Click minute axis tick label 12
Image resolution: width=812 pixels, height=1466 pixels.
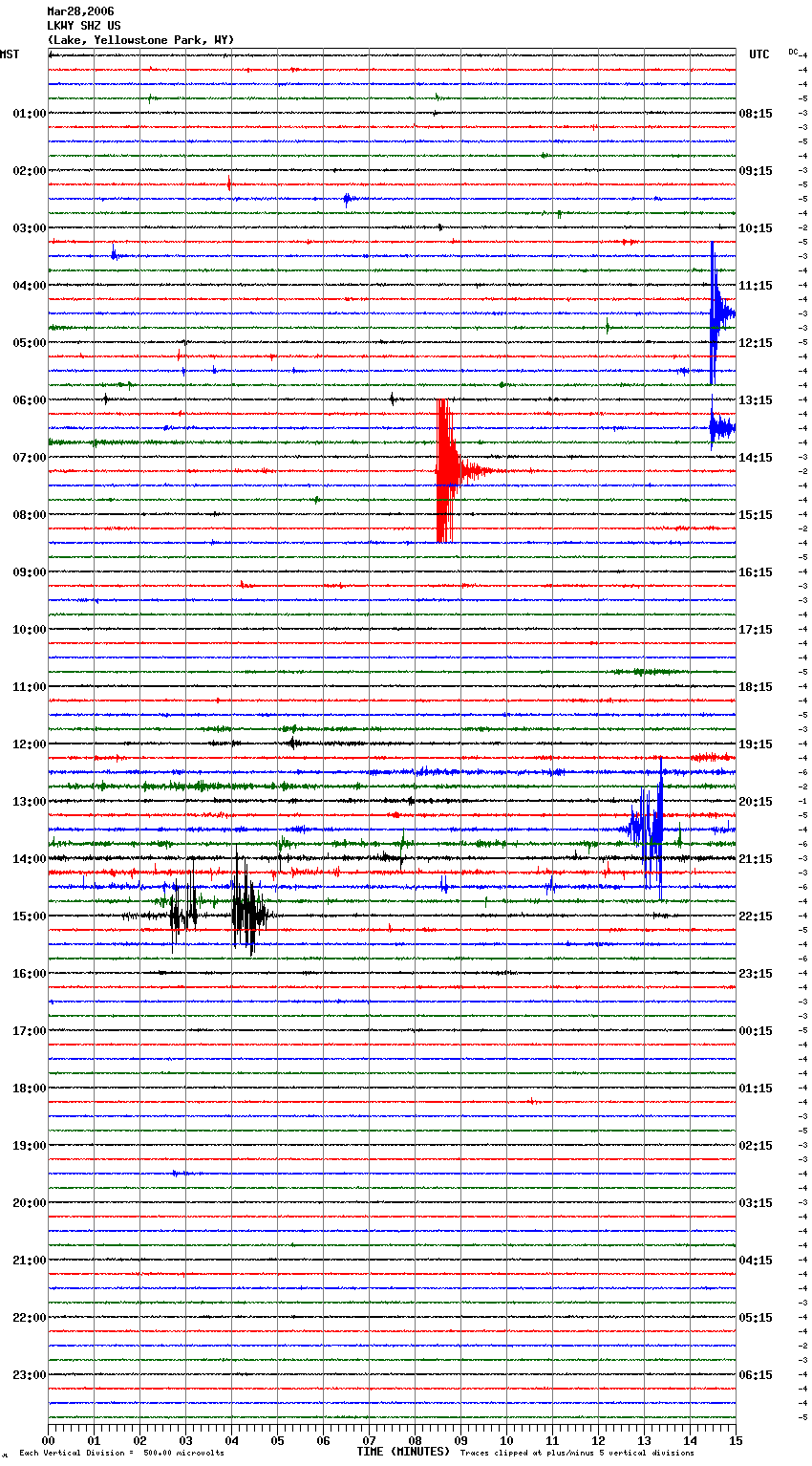tap(598, 1440)
